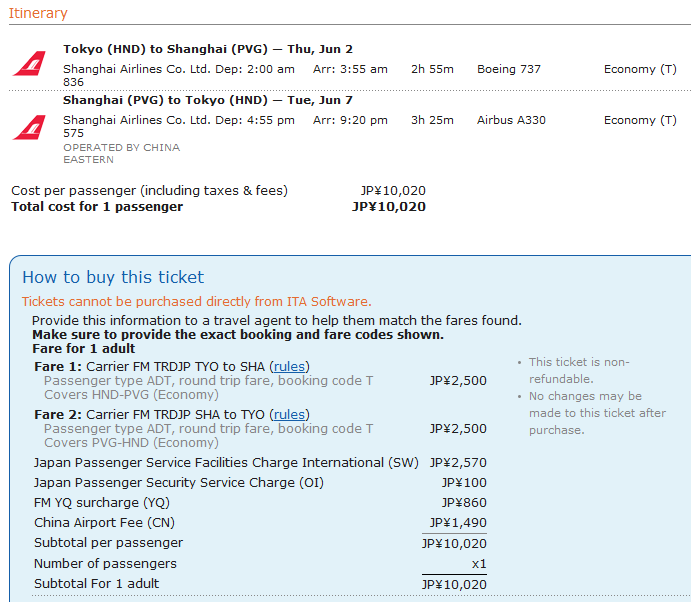Click the Cost per passenger price JP¥10,020
Viewport: 691px width, 602px height.
tap(393, 190)
